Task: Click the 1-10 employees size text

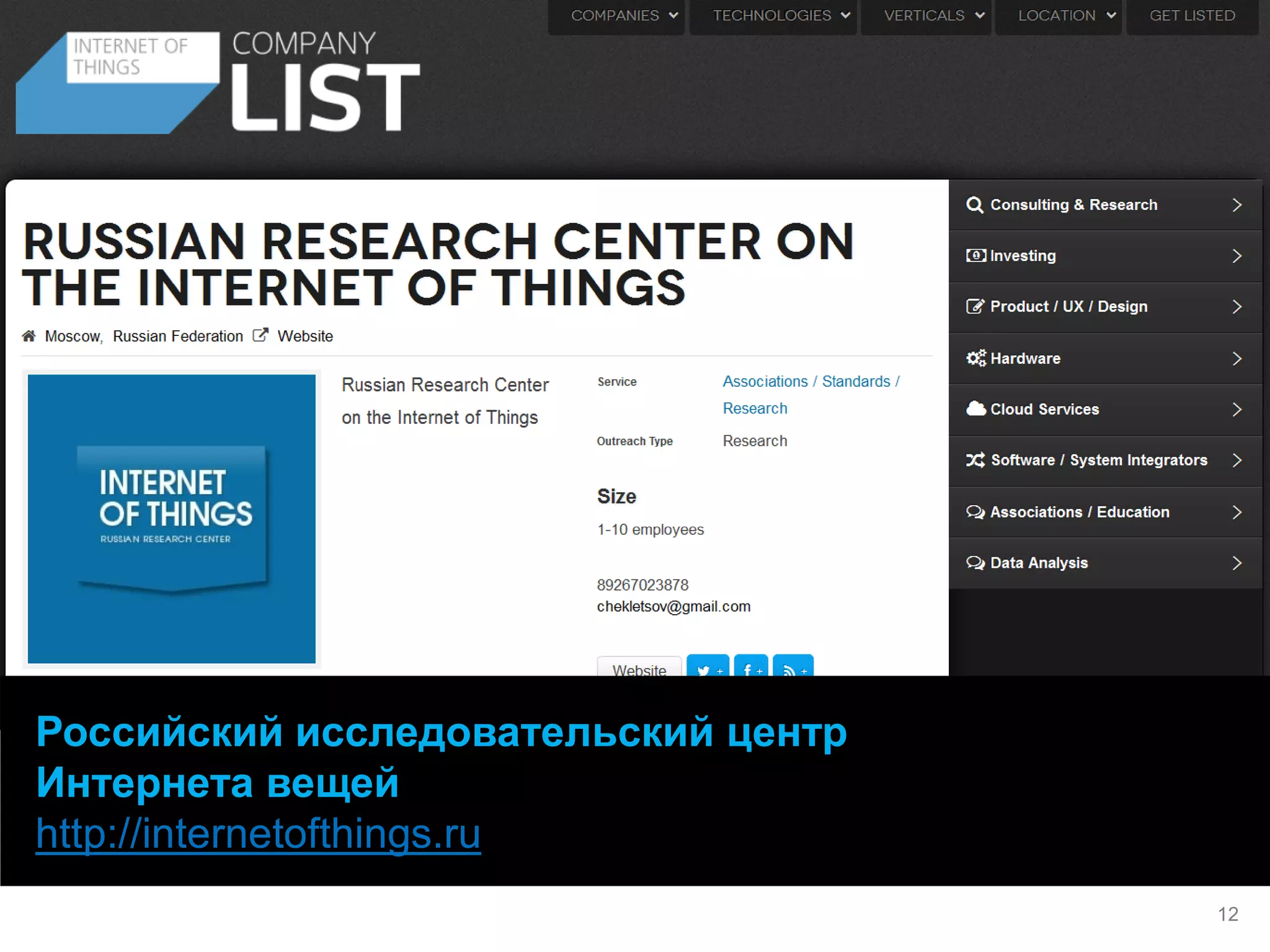Action: click(x=651, y=530)
